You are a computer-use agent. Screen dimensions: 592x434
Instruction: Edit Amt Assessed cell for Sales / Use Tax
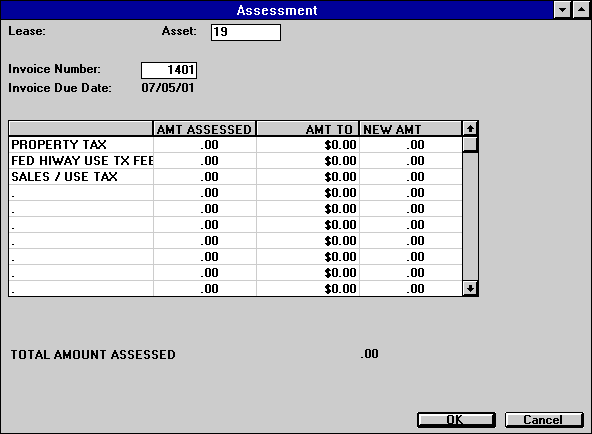tap(205, 177)
